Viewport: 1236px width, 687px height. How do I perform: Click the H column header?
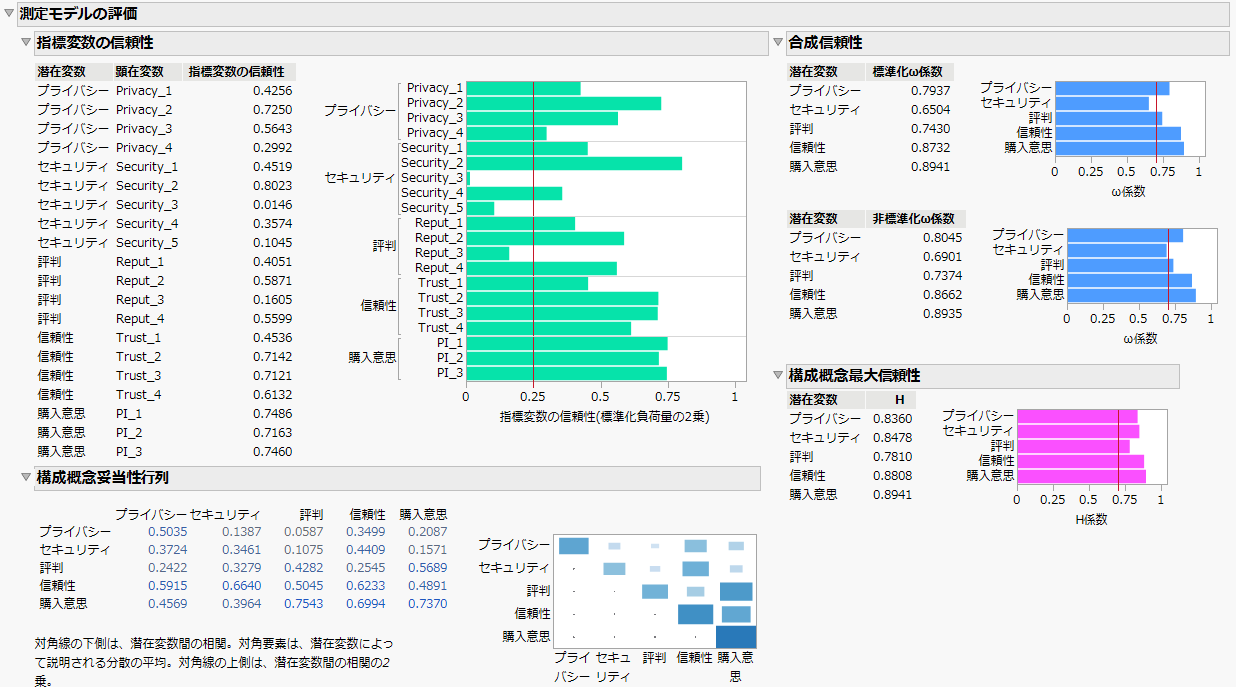click(899, 399)
